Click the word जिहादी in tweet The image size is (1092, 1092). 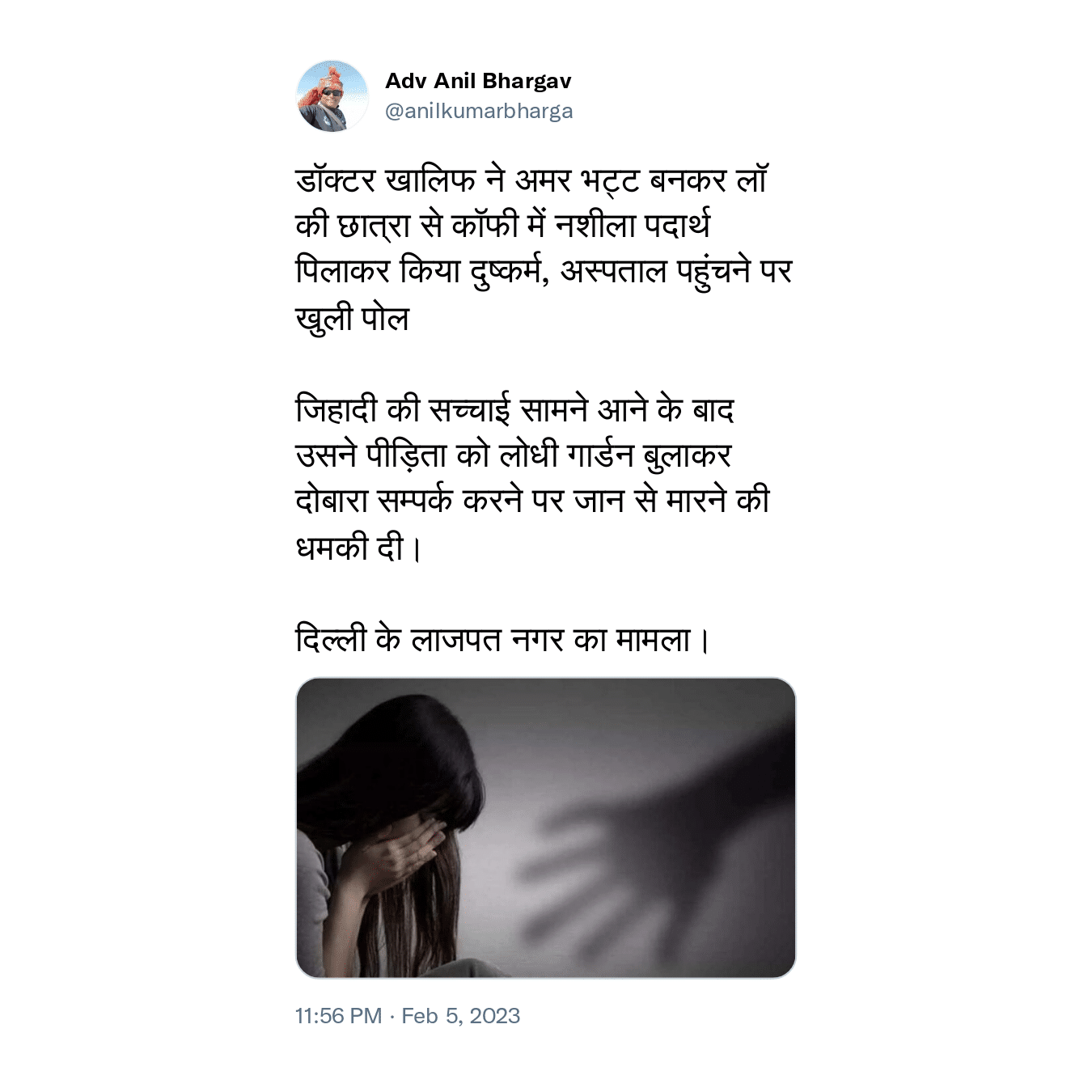pyautogui.click(x=336, y=410)
